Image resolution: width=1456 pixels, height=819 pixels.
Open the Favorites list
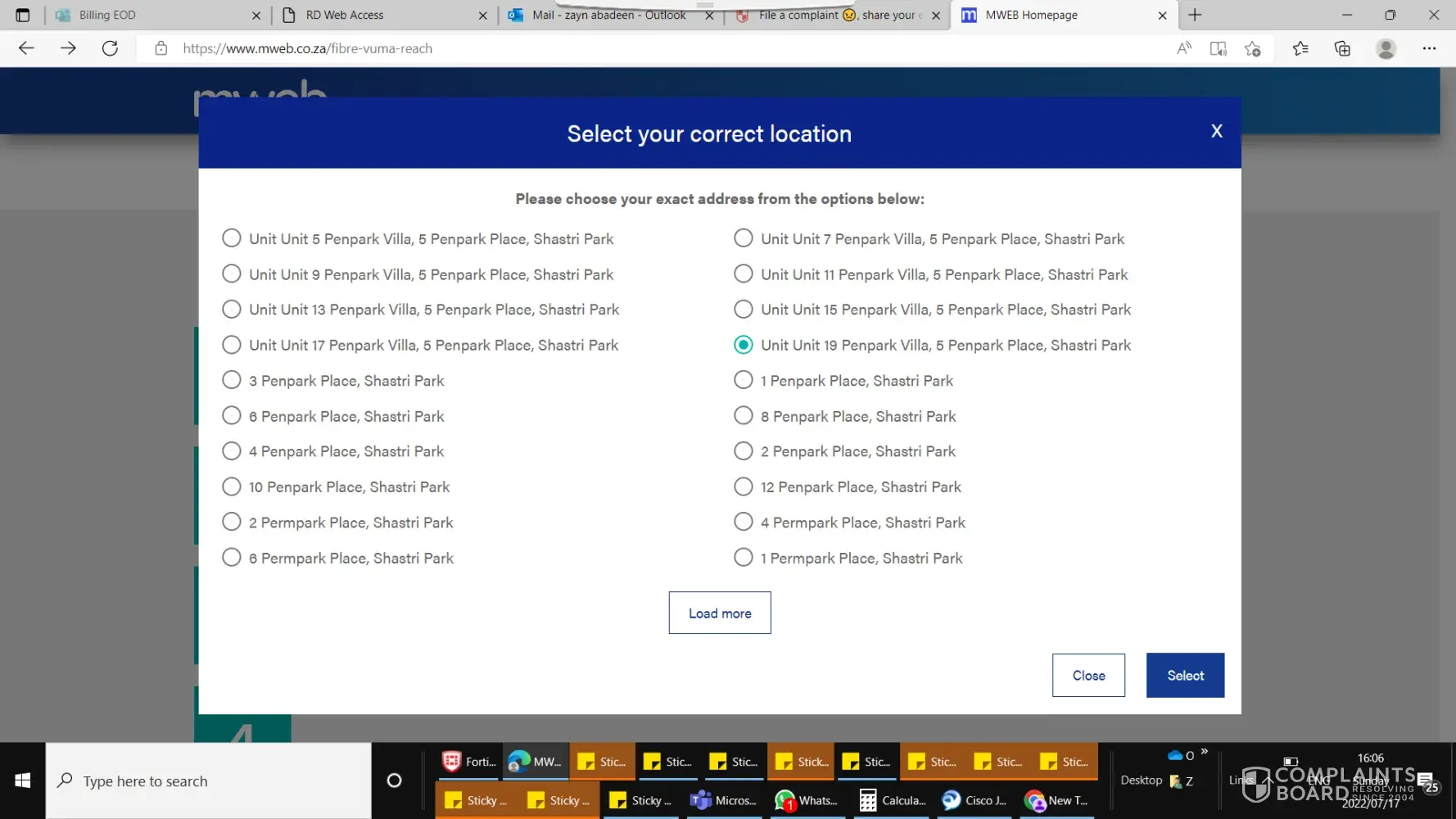1300,48
